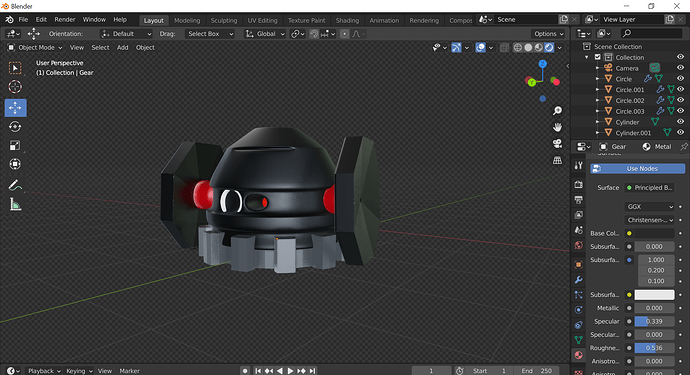Image resolution: width=690 pixels, height=375 pixels.
Task: Click the outliner search field
Action: [651, 33]
